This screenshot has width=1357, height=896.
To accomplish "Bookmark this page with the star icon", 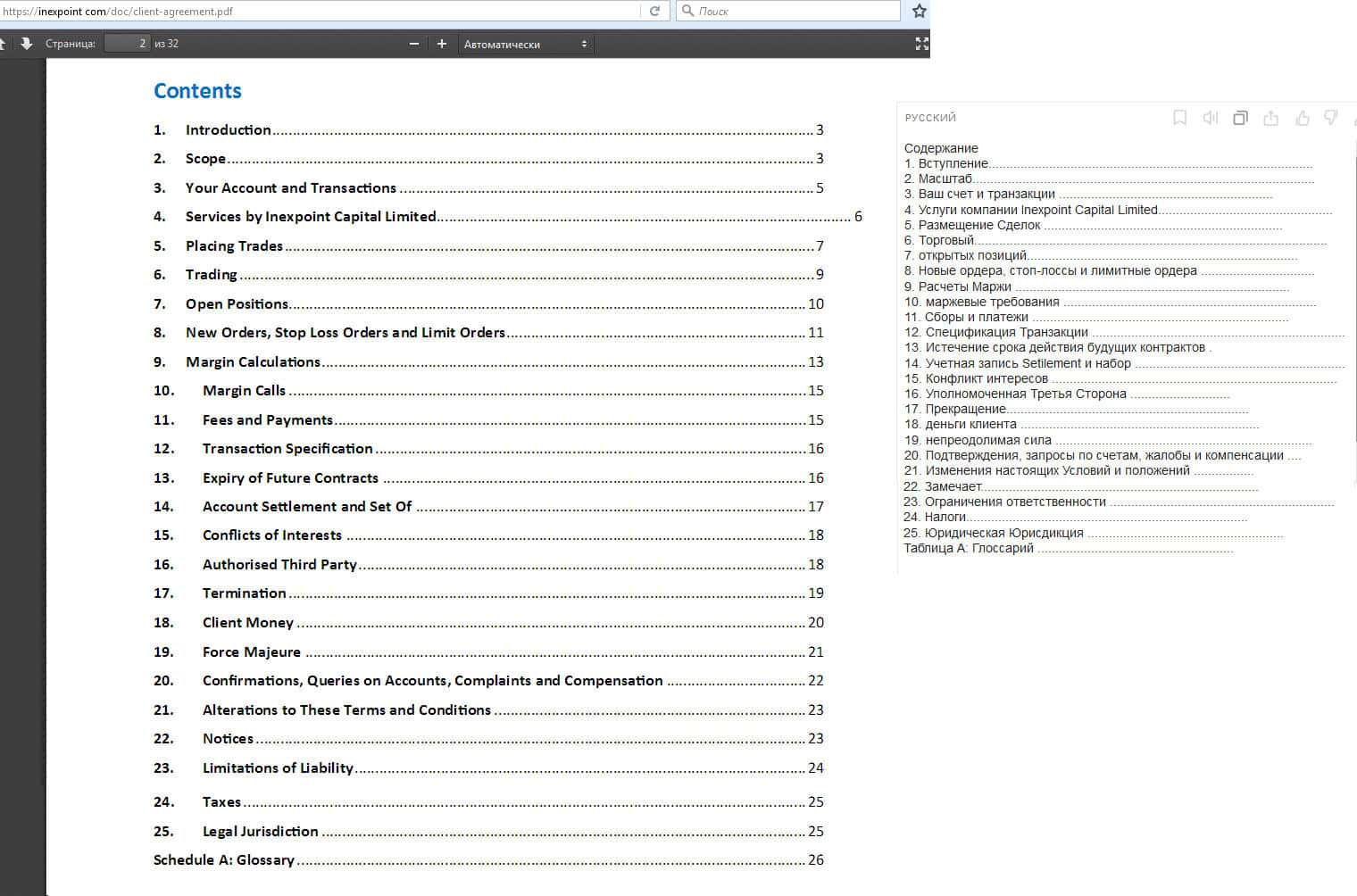I will (919, 12).
